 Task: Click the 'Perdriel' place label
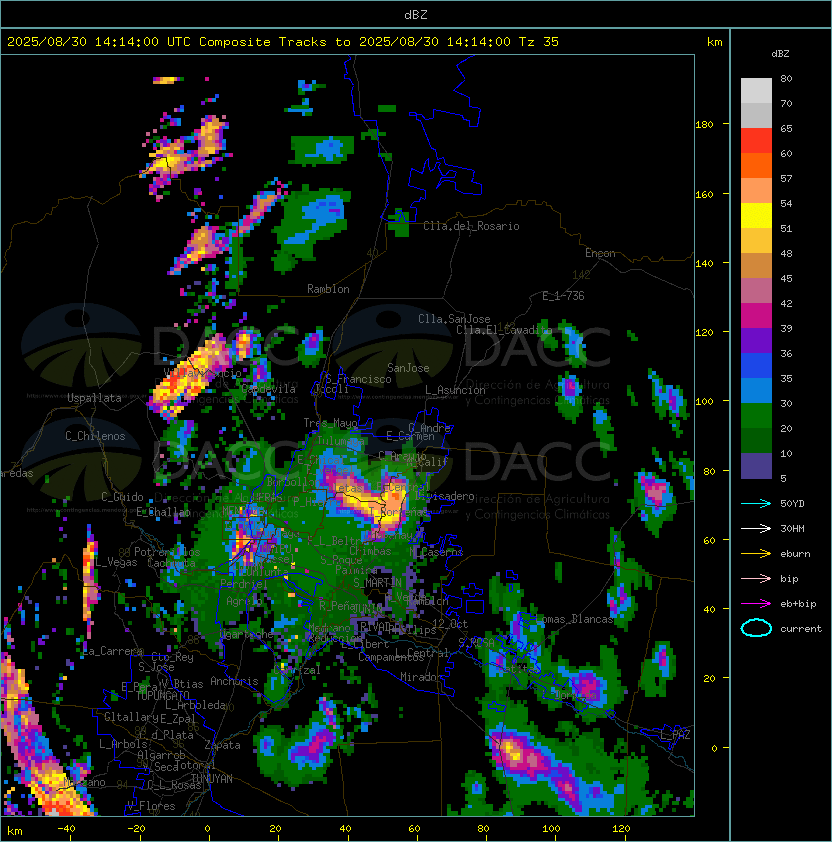click(x=244, y=583)
